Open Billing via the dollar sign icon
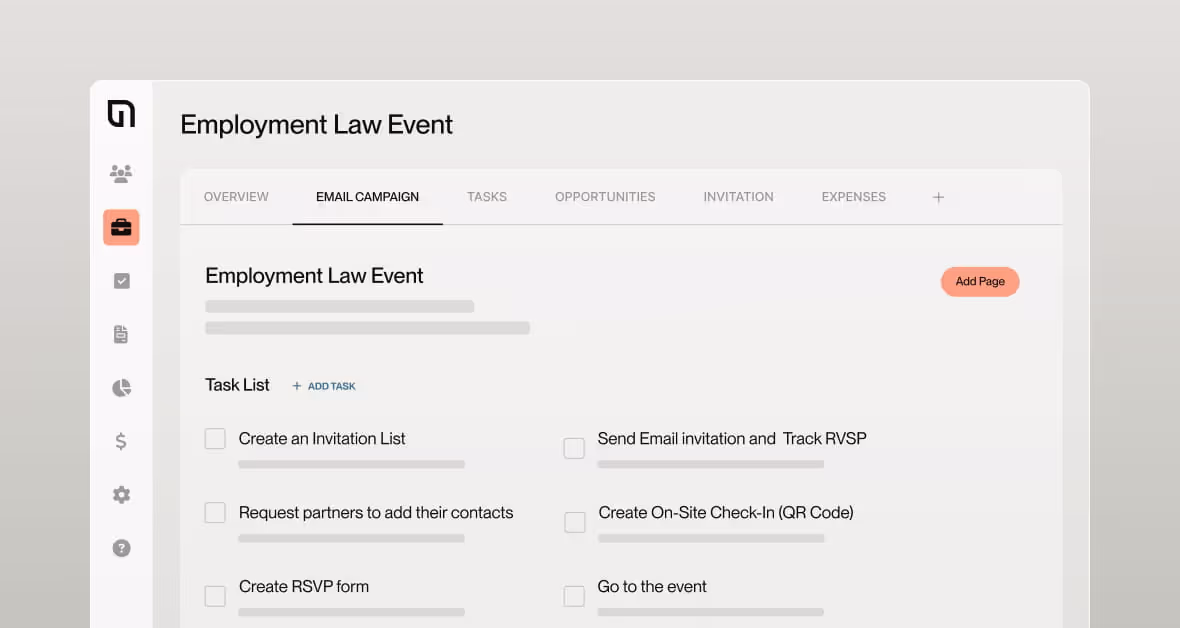 (121, 441)
